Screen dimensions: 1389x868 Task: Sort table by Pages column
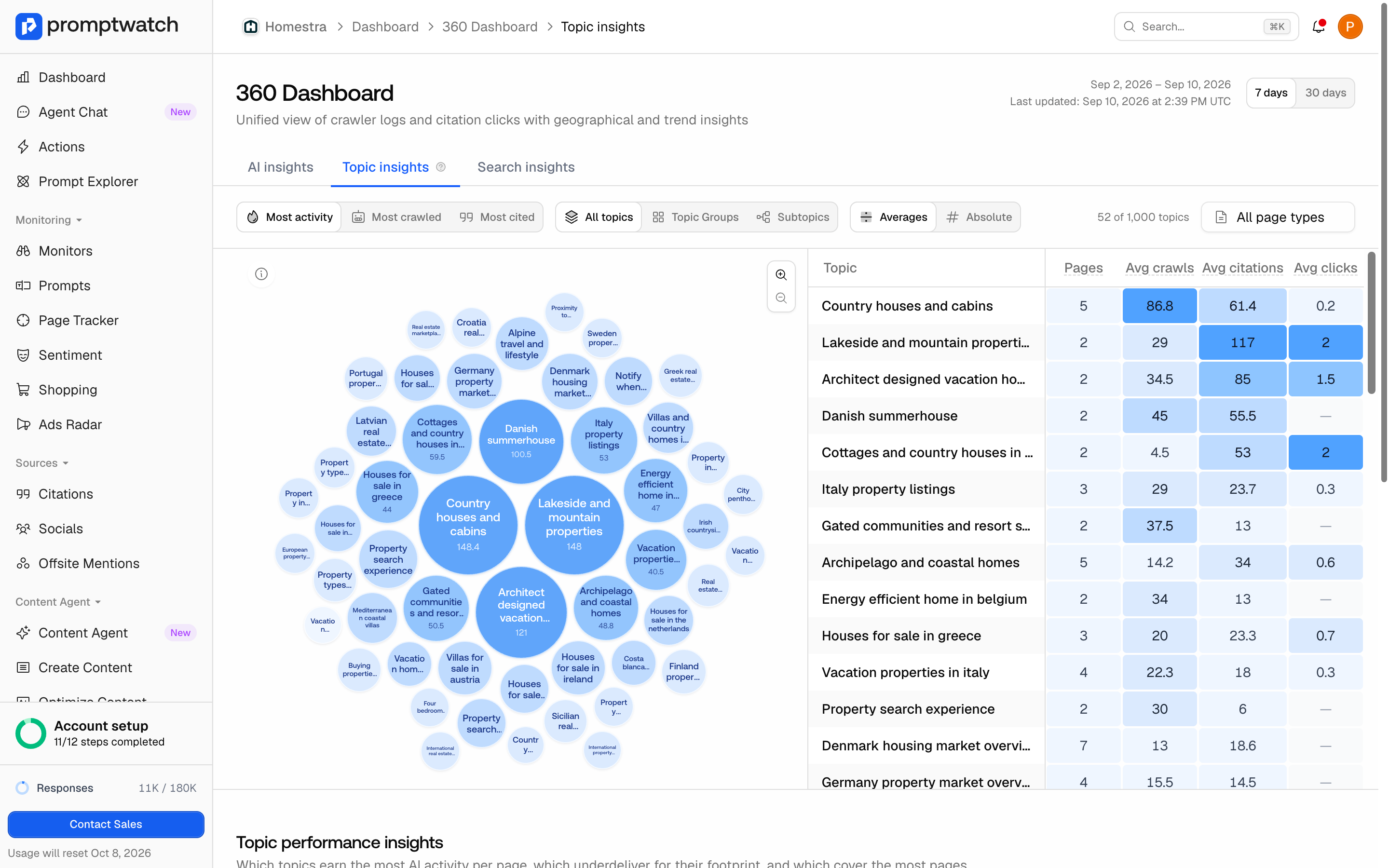[1083, 268]
